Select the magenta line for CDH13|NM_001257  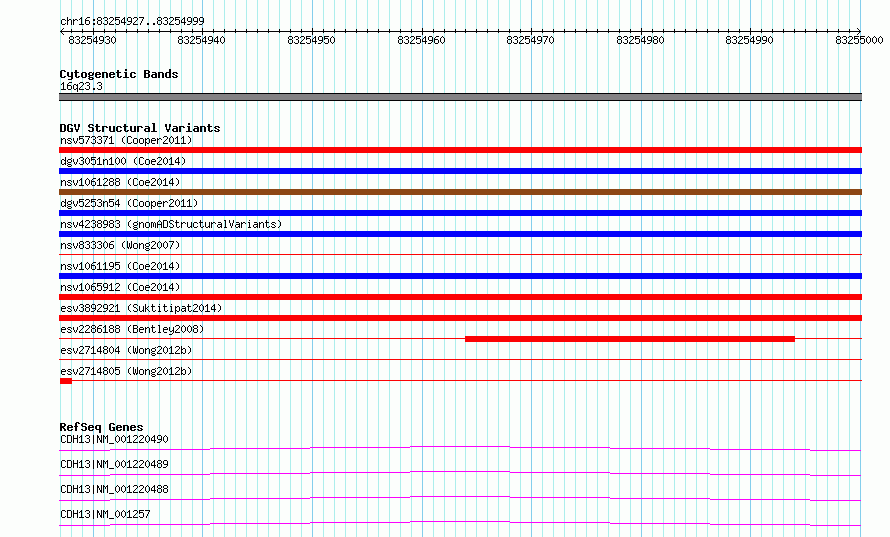(x=460, y=523)
